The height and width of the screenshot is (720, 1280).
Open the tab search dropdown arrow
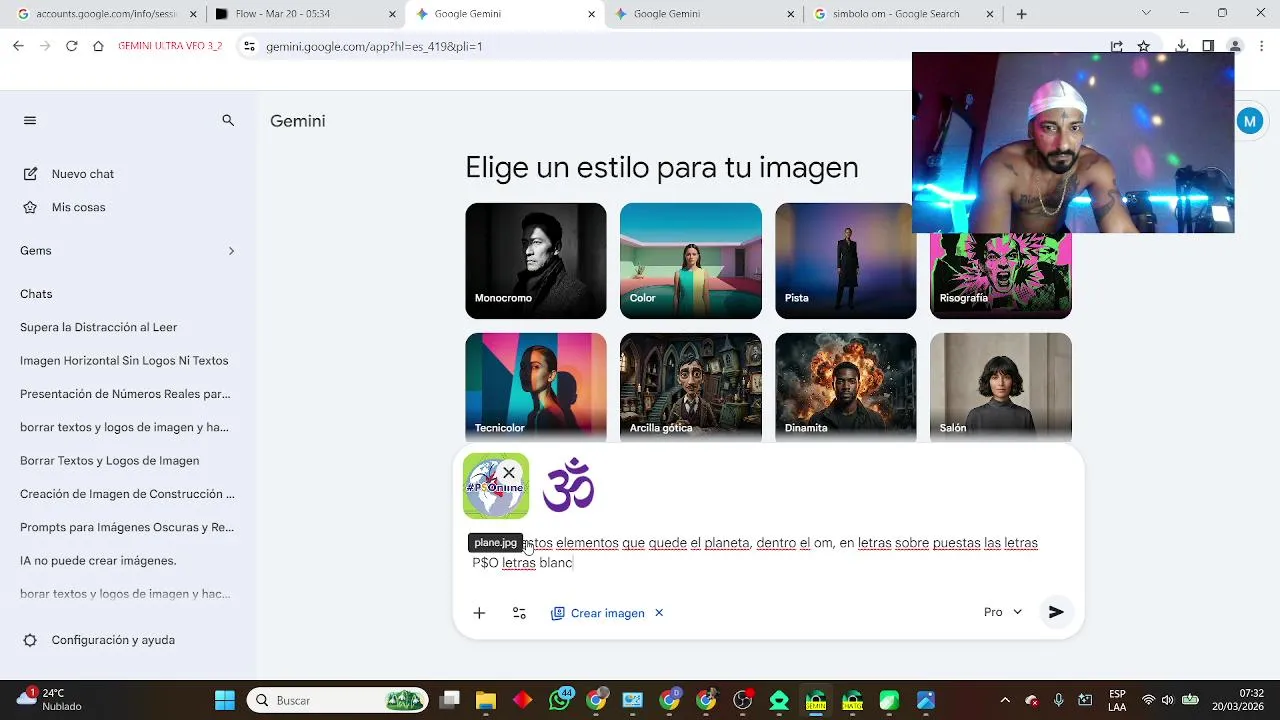[x=1146, y=13]
